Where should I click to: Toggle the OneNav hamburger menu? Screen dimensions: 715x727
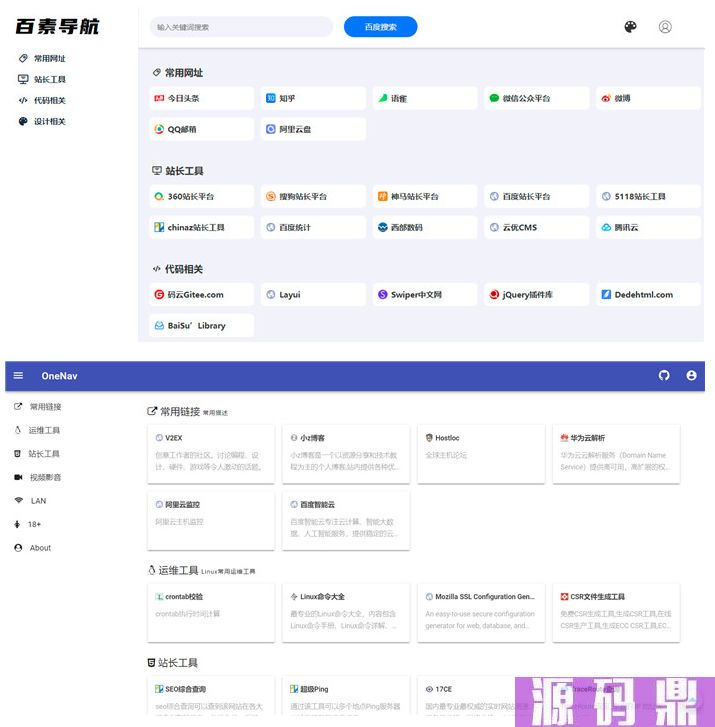point(18,376)
